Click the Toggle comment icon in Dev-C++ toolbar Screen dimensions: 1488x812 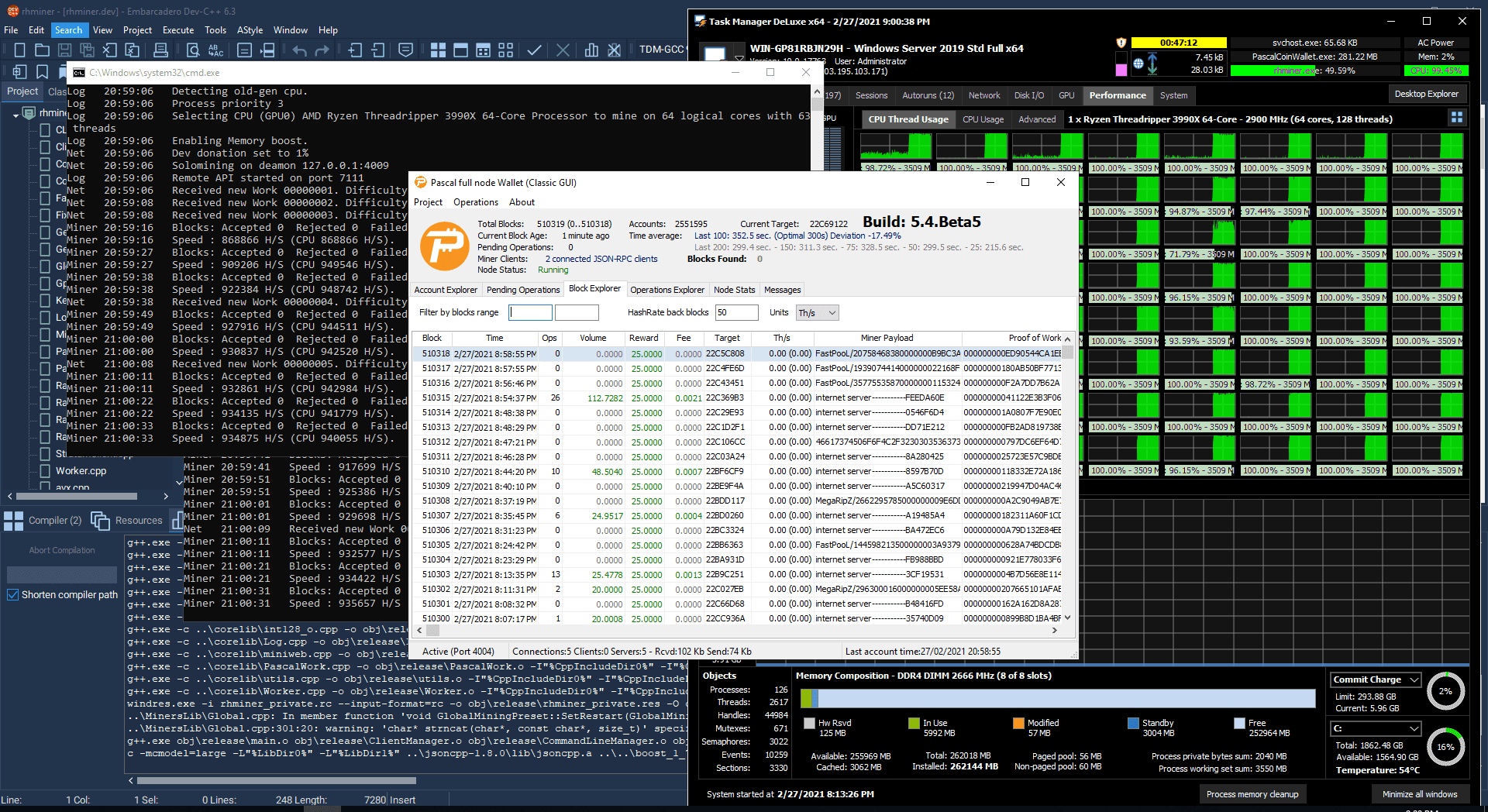(405, 50)
